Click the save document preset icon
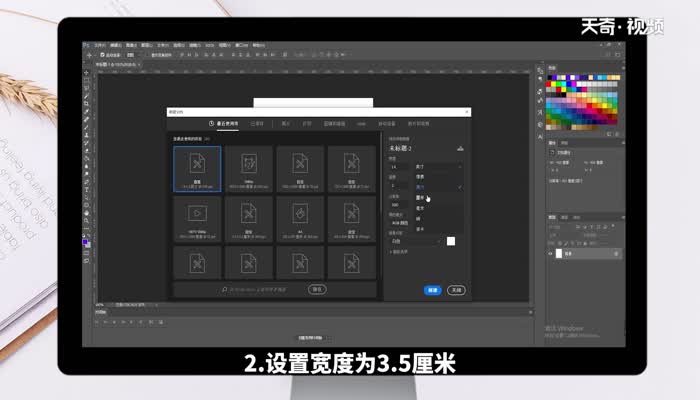The image size is (700, 400). (460, 148)
